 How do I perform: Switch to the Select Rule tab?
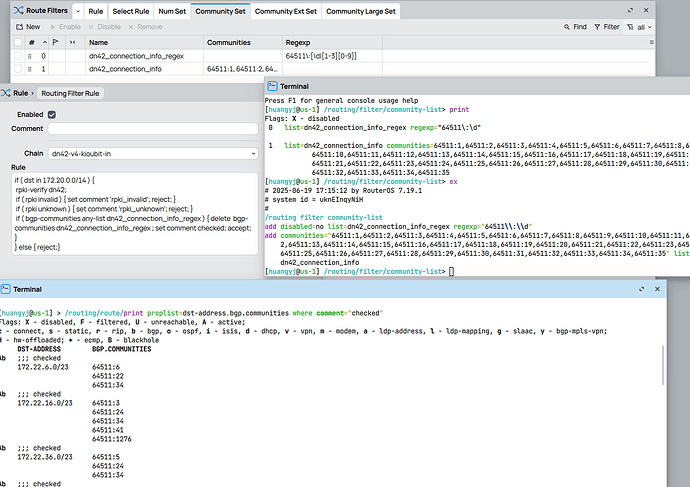coord(131,11)
